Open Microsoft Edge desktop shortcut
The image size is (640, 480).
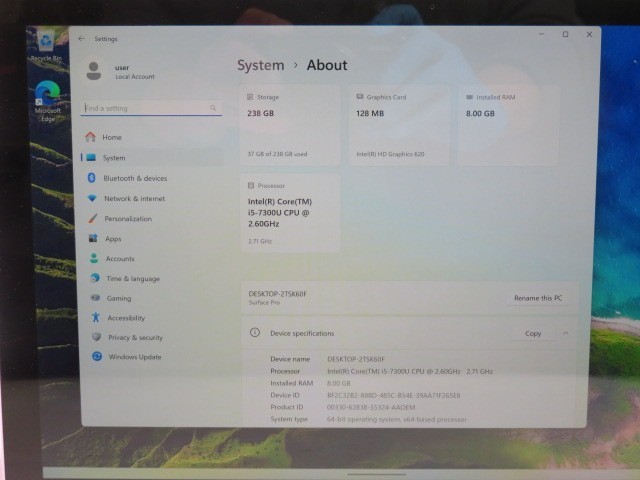pos(48,101)
